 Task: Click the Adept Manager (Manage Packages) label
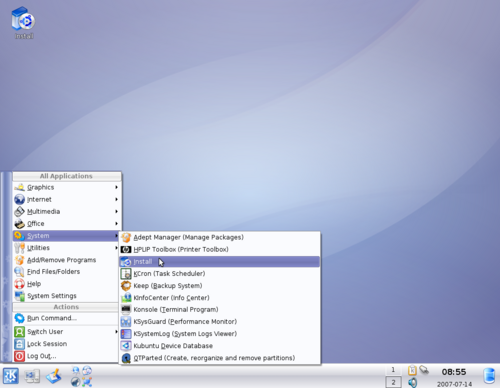coord(189,237)
